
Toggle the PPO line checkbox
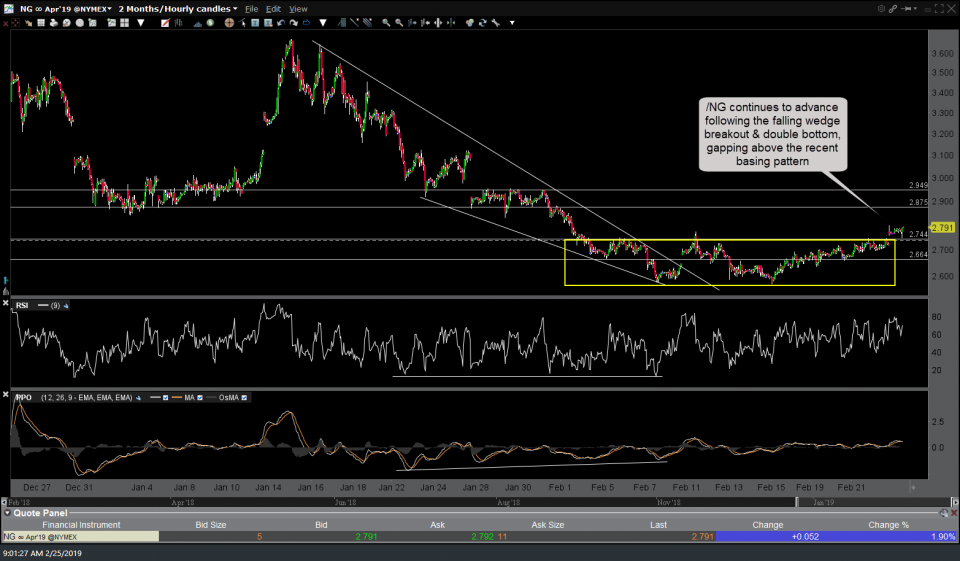tap(165, 397)
